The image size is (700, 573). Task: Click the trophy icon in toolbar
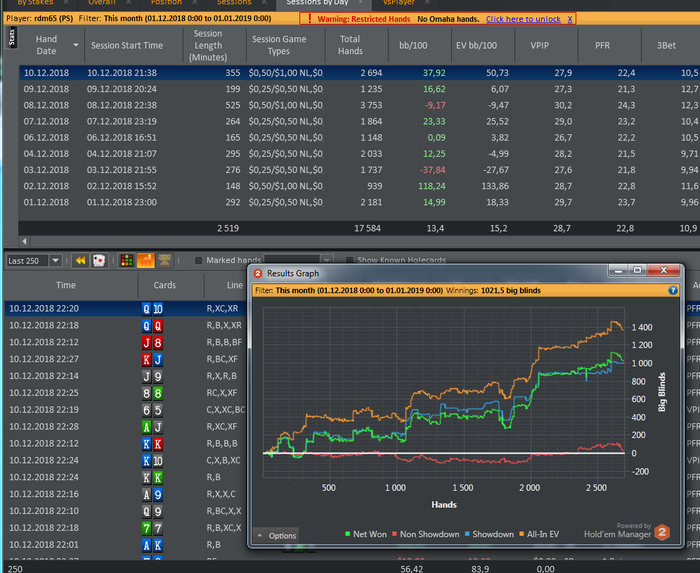[164, 260]
